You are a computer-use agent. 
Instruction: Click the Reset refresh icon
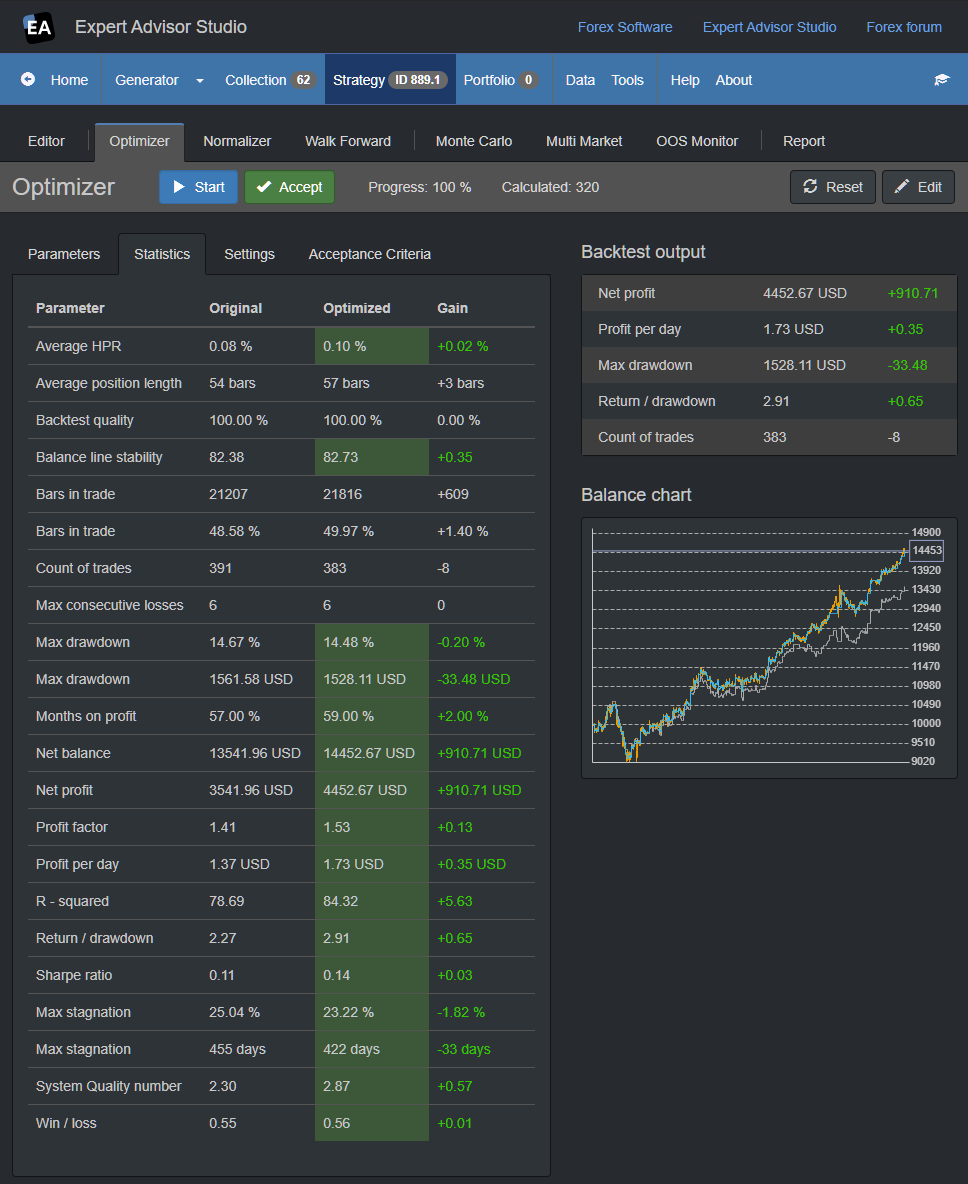pos(810,187)
